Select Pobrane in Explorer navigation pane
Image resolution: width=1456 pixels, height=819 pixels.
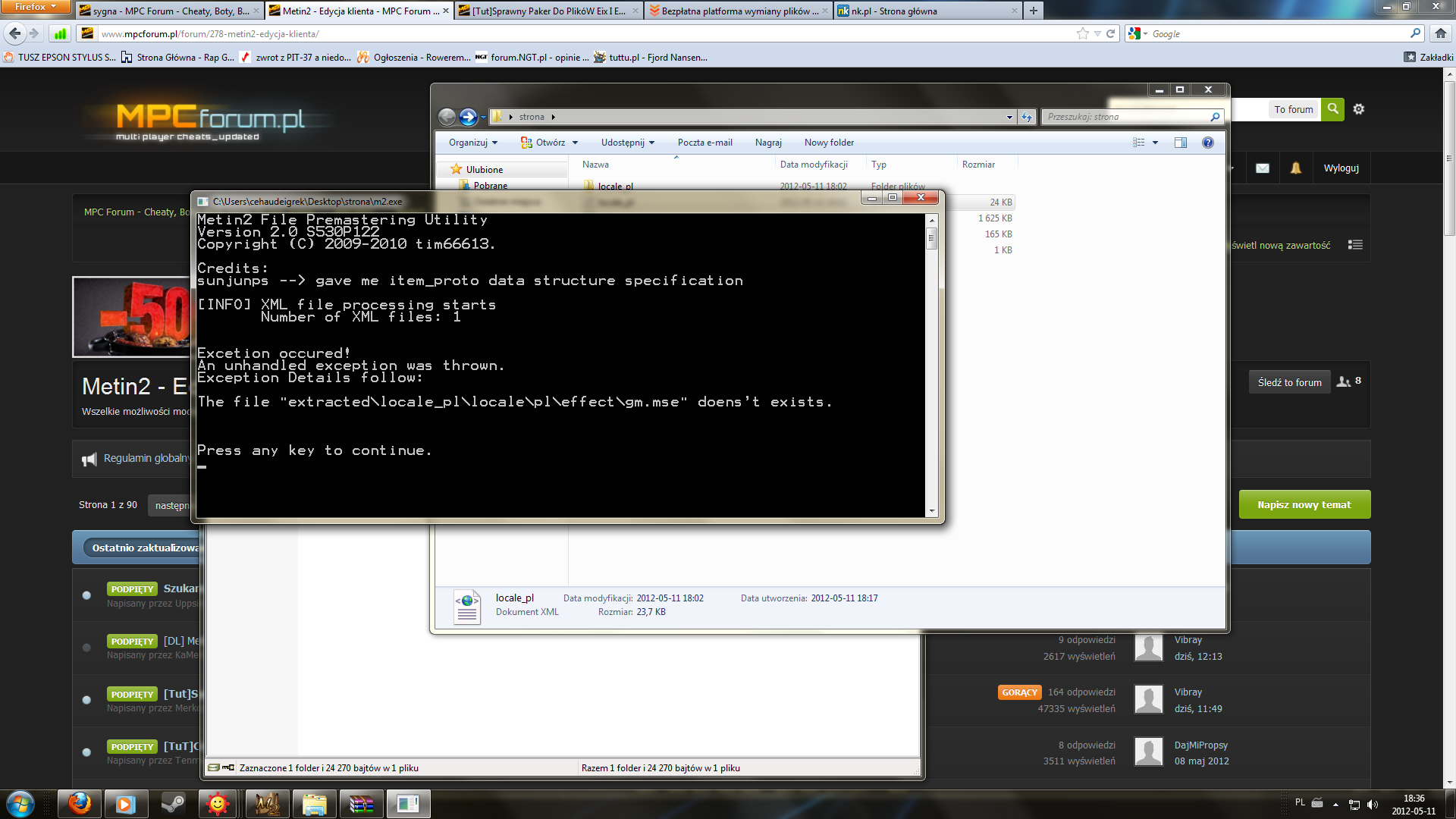pos(491,186)
